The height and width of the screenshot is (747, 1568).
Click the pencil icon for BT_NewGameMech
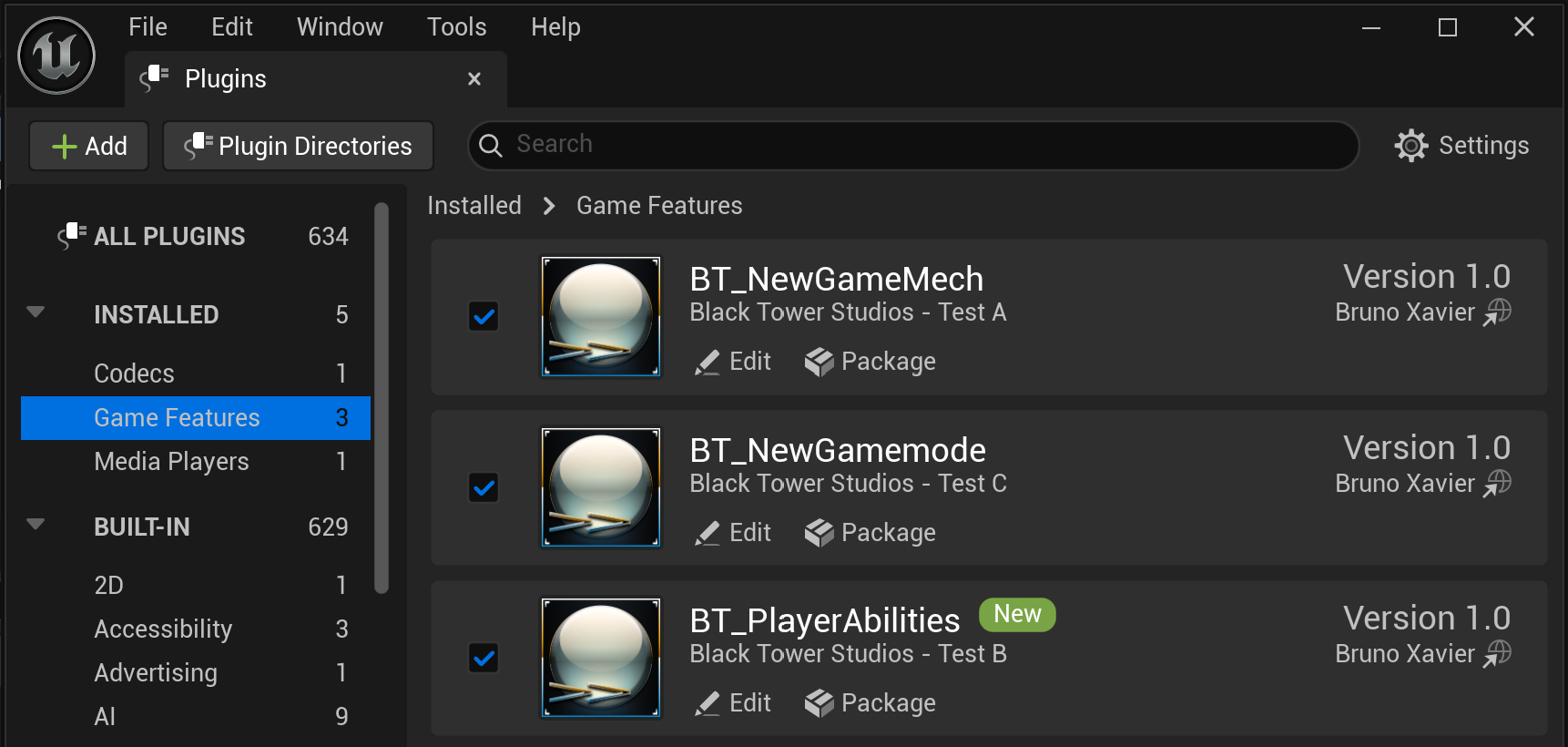[708, 363]
